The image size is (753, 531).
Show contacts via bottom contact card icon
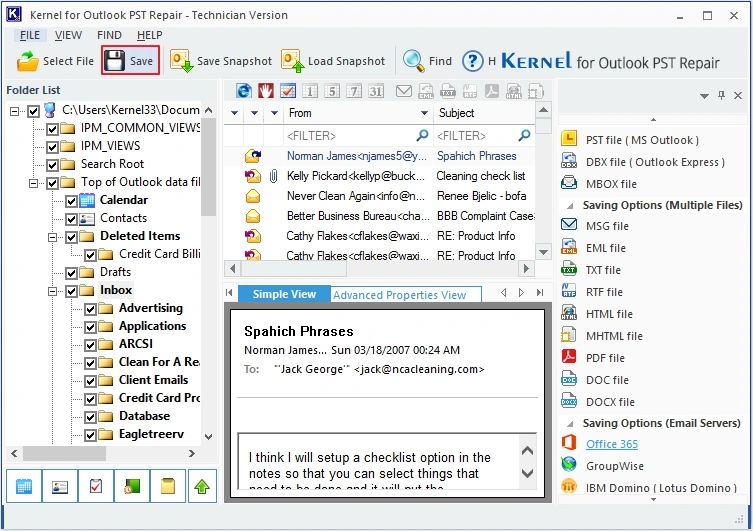click(x=60, y=486)
